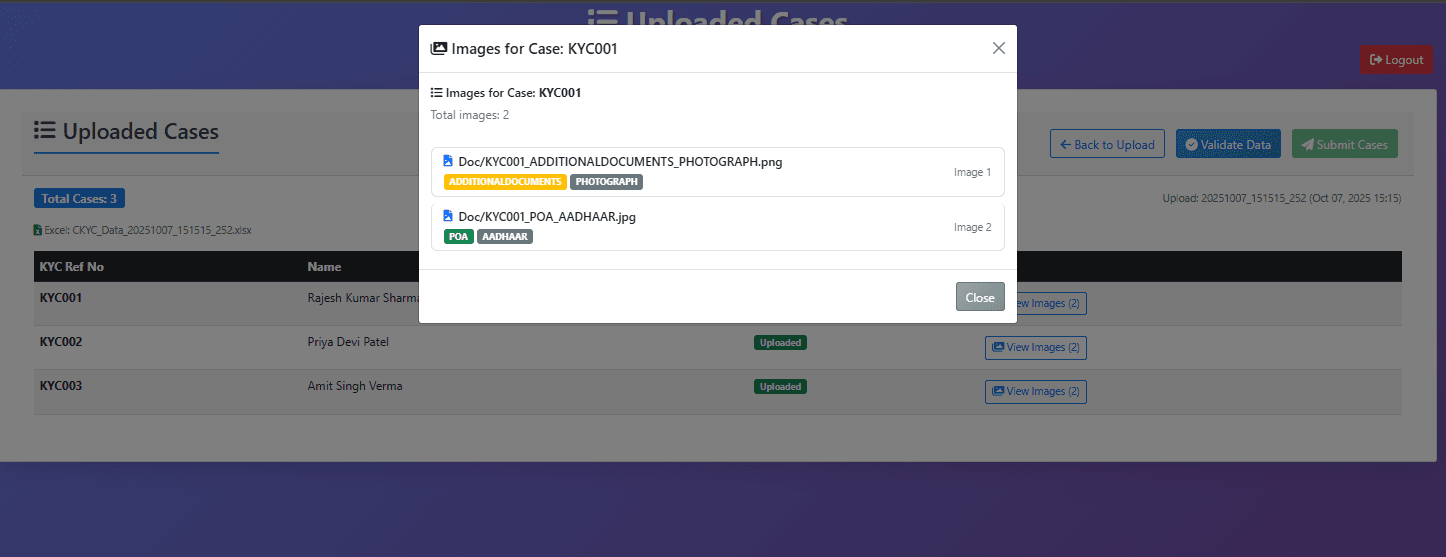
Task: Click the 'Total images: 2' text
Action: pyautogui.click(x=470, y=115)
